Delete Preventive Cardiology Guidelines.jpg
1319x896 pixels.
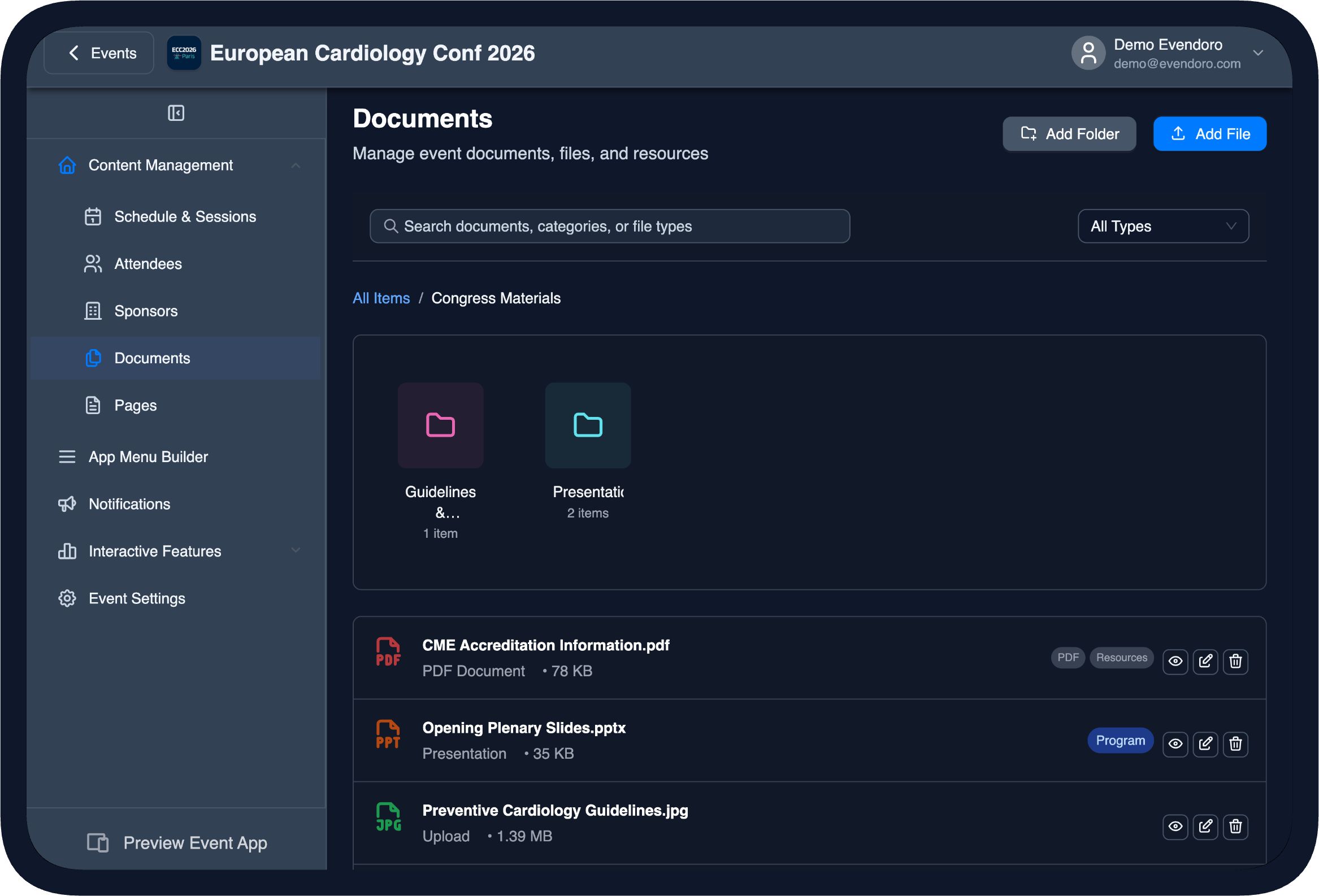pyautogui.click(x=1235, y=826)
